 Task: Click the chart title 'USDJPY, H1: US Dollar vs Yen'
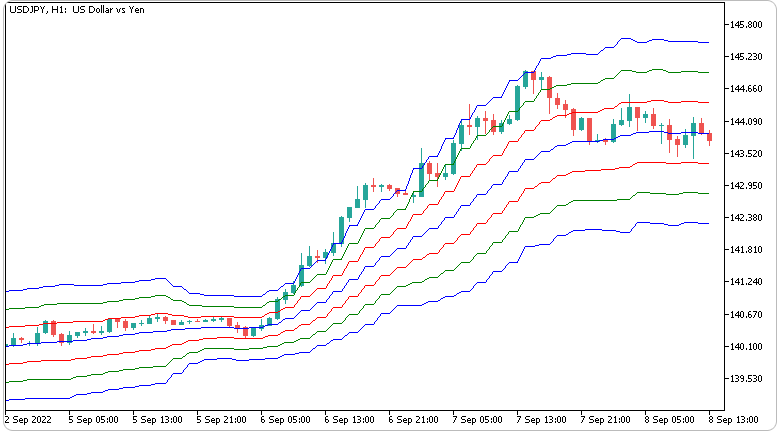pyautogui.click(x=77, y=10)
